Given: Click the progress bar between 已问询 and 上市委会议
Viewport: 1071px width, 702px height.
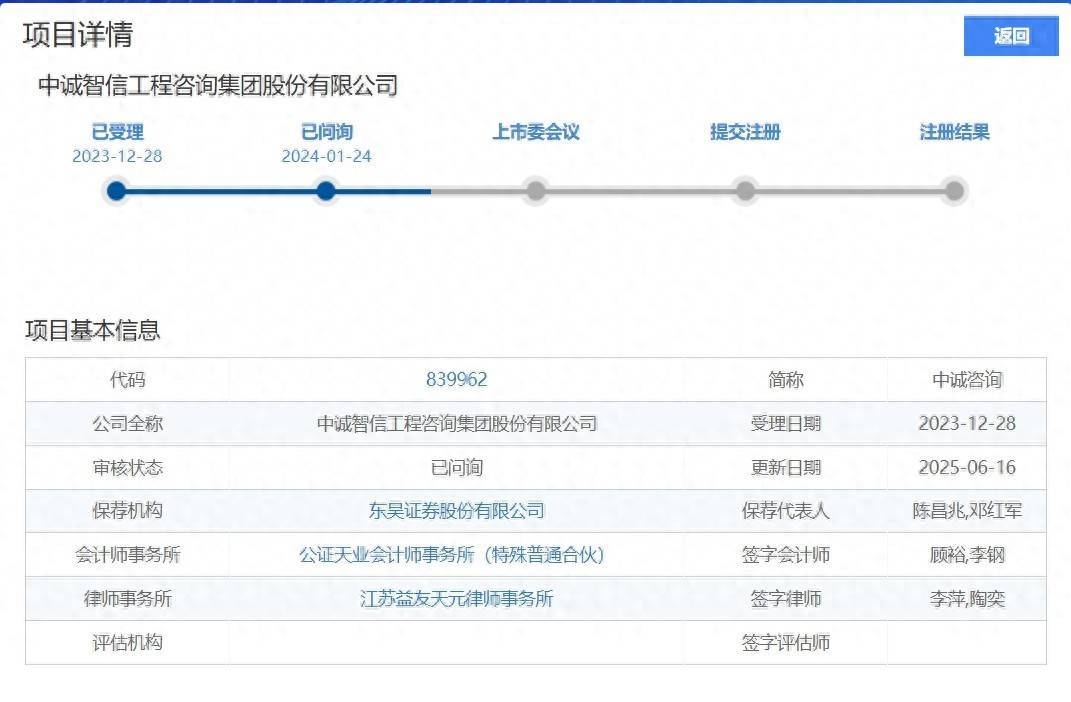Looking at the screenshot, I should tap(430, 190).
